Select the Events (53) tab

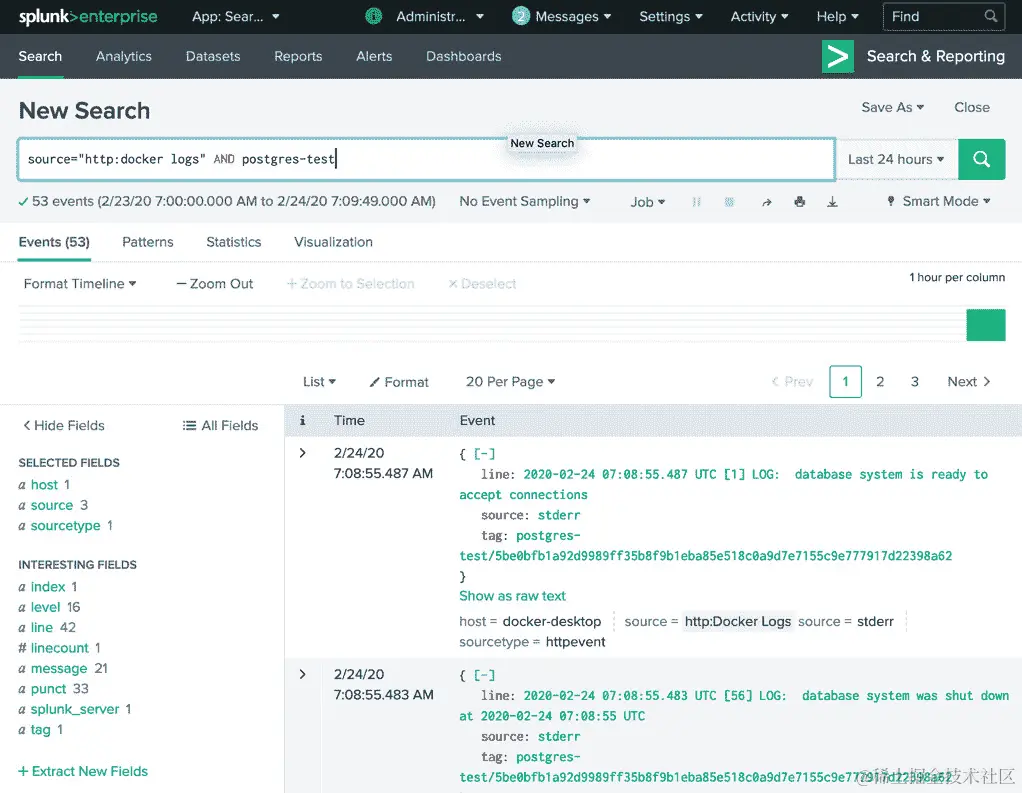click(54, 242)
